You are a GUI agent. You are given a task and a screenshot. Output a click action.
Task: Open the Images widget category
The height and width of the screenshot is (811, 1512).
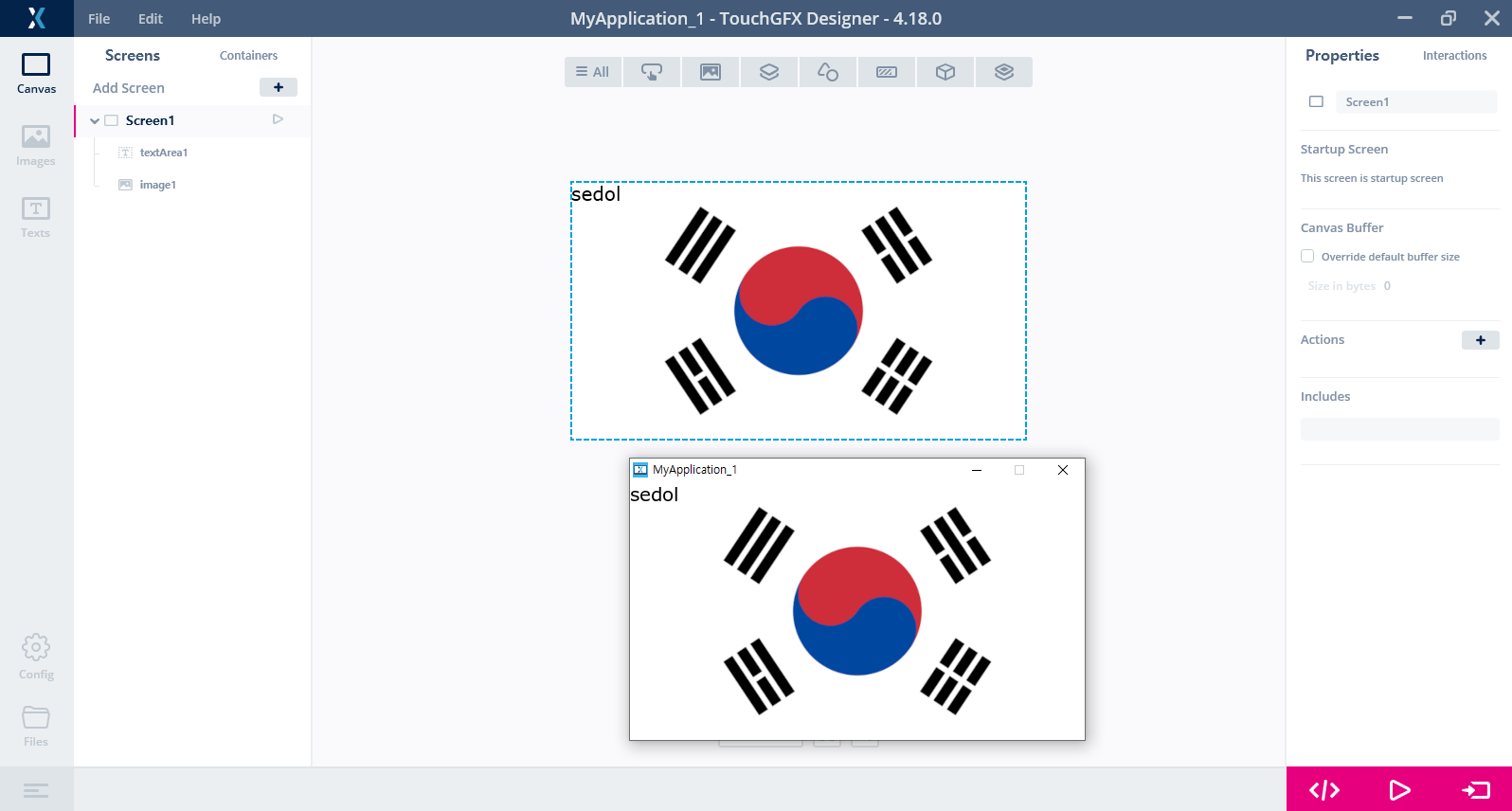(711, 72)
